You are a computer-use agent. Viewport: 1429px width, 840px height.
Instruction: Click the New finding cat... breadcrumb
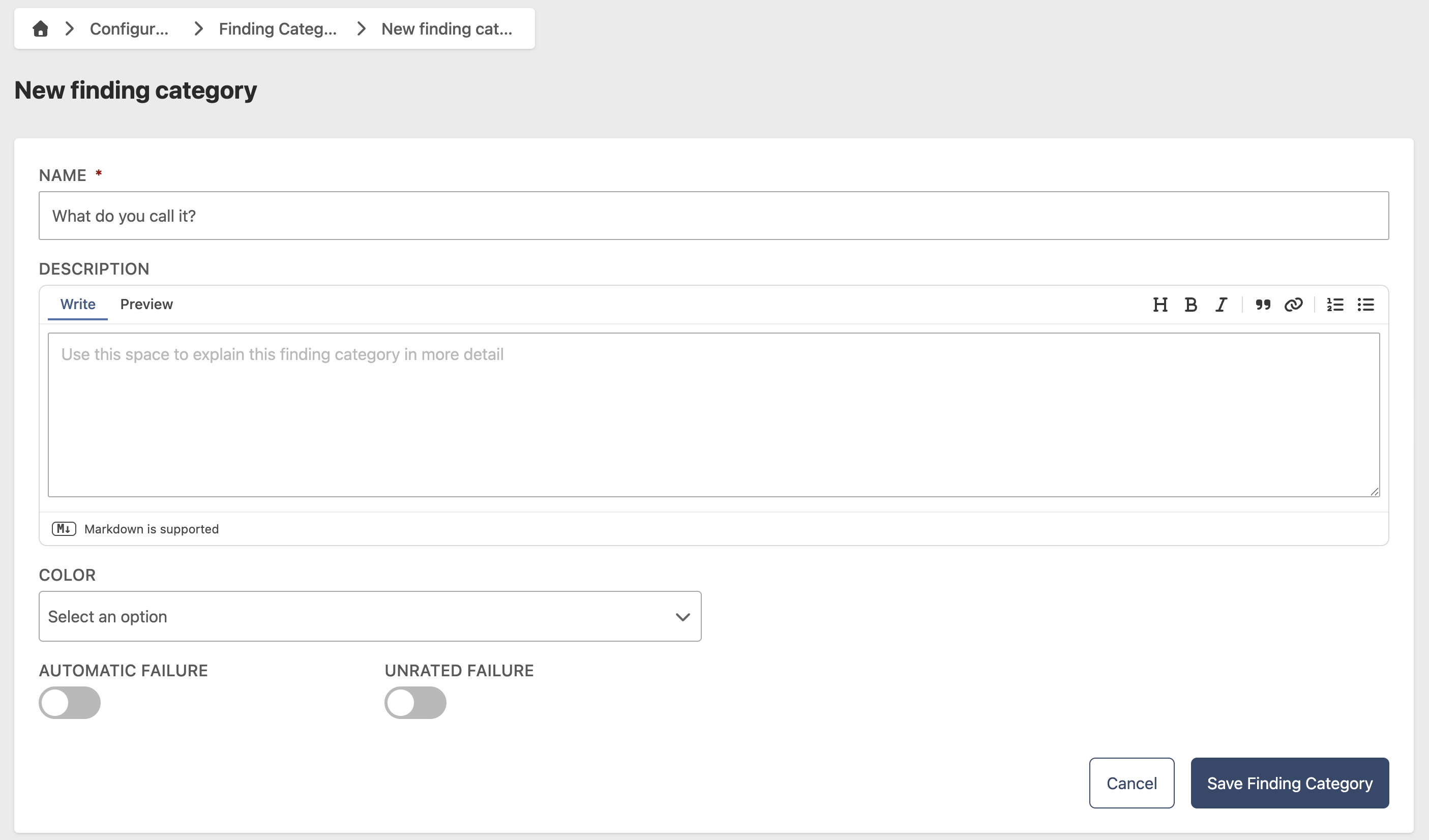coord(447,29)
